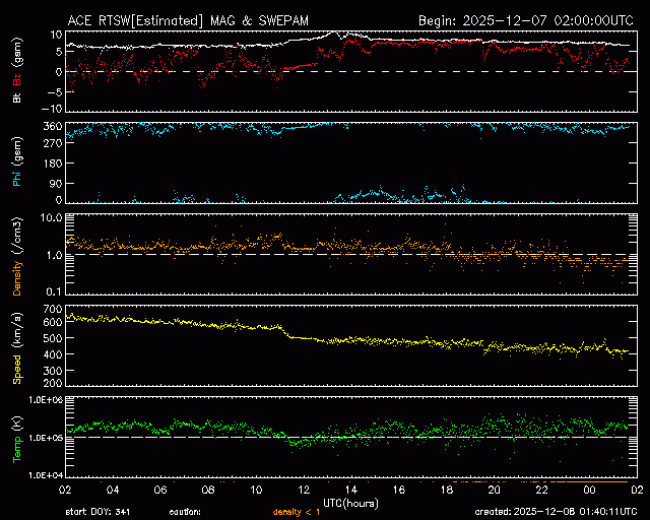Click the "-10" tick in the Bt Bz panel
This screenshot has height=520, width=650.
pyautogui.click(x=51, y=109)
